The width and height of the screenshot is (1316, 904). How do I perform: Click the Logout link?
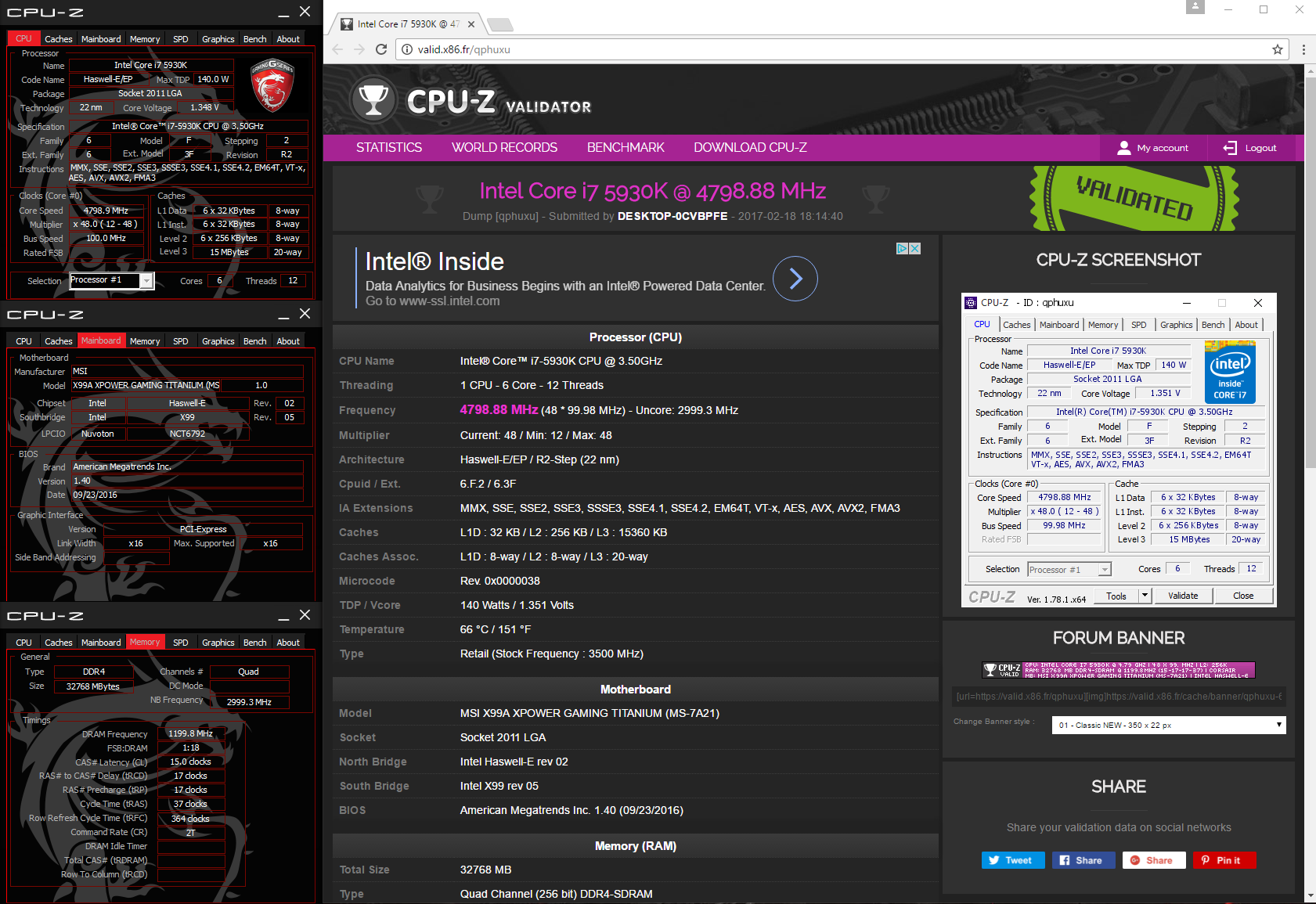point(1260,148)
